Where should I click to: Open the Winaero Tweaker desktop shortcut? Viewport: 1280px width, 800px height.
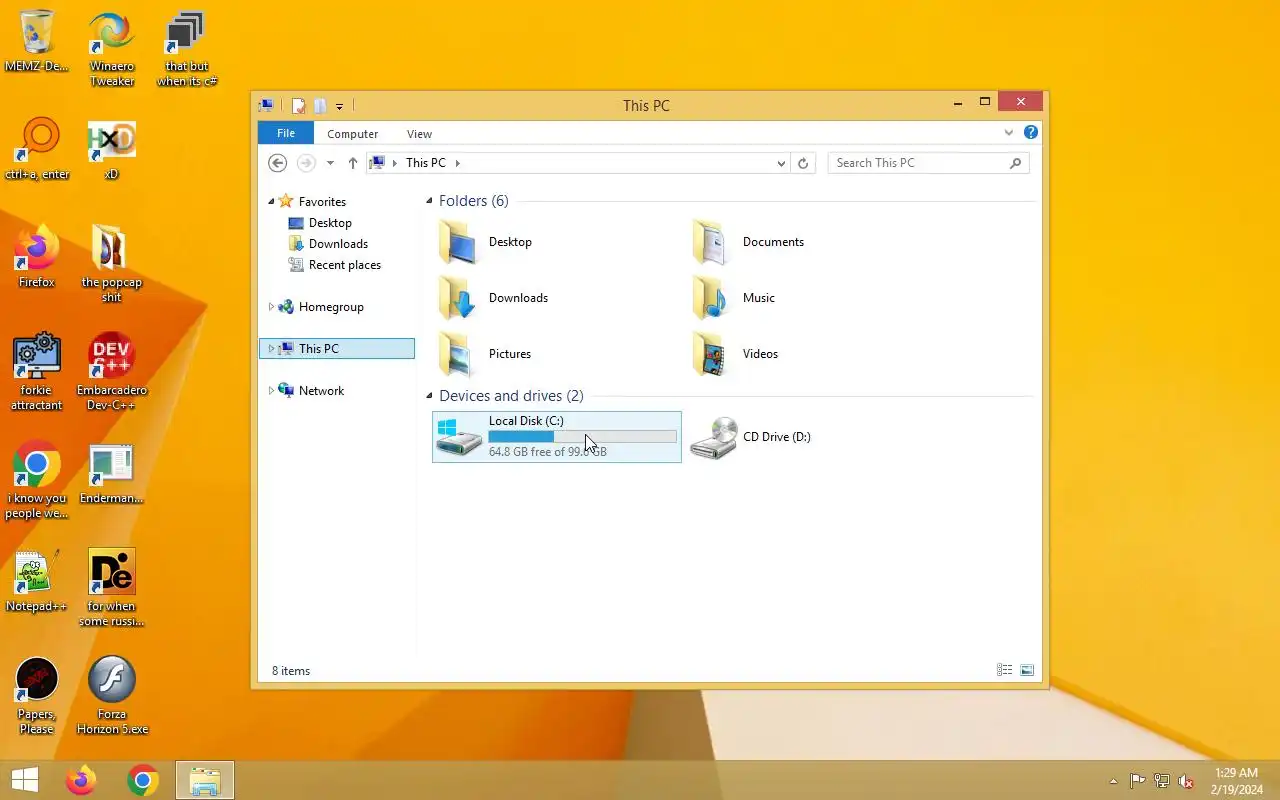(x=112, y=49)
